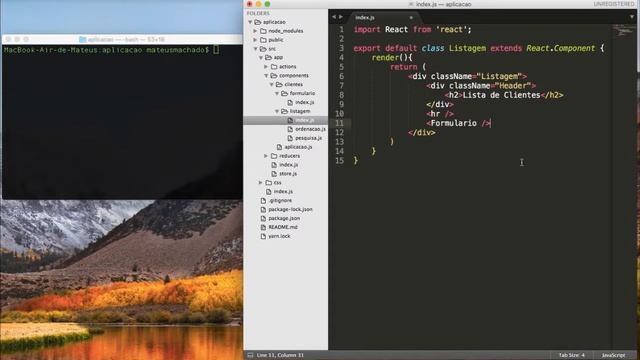Viewport: 640px width, 360px height.
Task: Click Line 11, Column 31 status text
Action: coord(280,355)
